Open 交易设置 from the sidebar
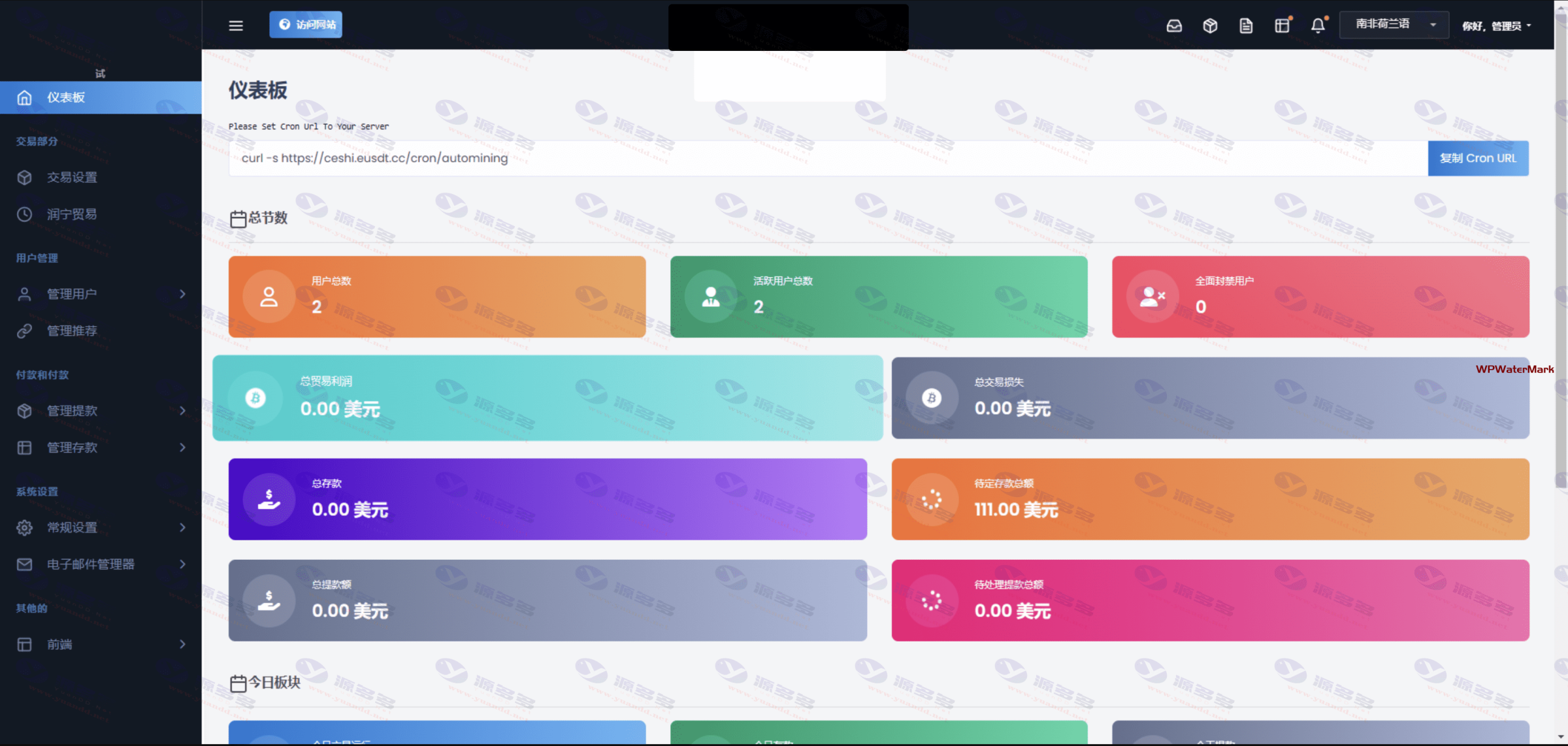Screen dimensions: 1568x746 click(x=72, y=178)
